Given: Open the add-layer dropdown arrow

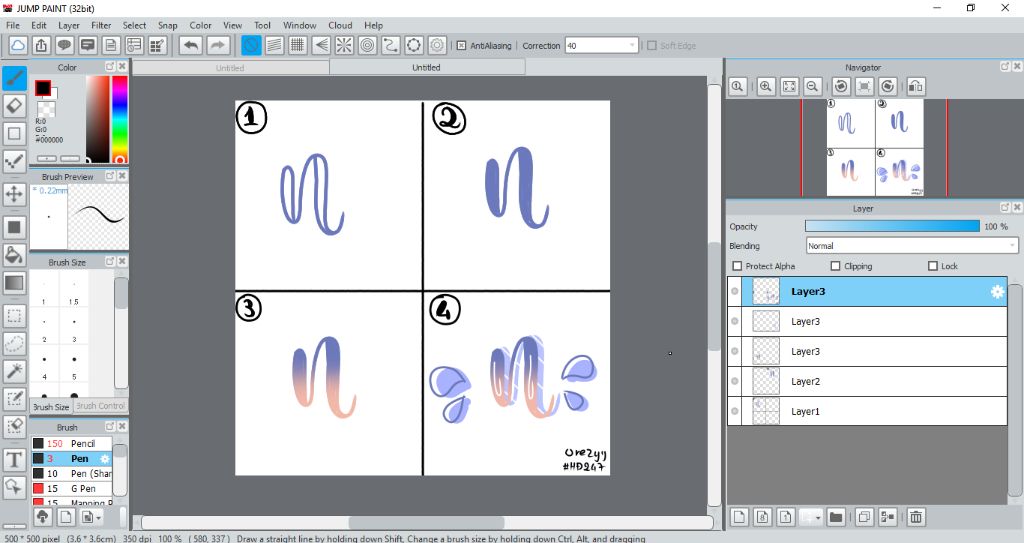Looking at the screenshot, I should coord(818,518).
